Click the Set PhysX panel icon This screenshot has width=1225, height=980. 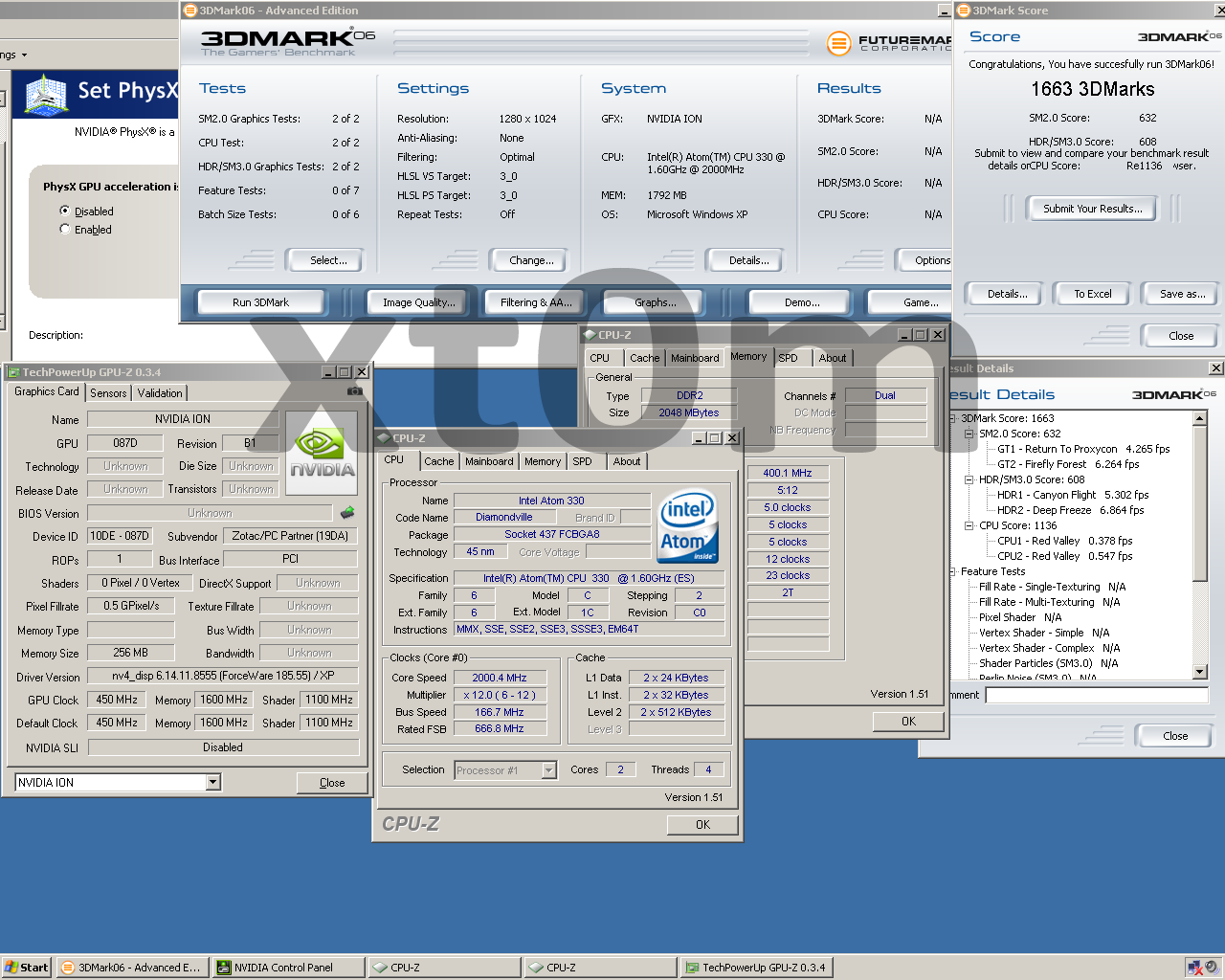pos(46,95)
